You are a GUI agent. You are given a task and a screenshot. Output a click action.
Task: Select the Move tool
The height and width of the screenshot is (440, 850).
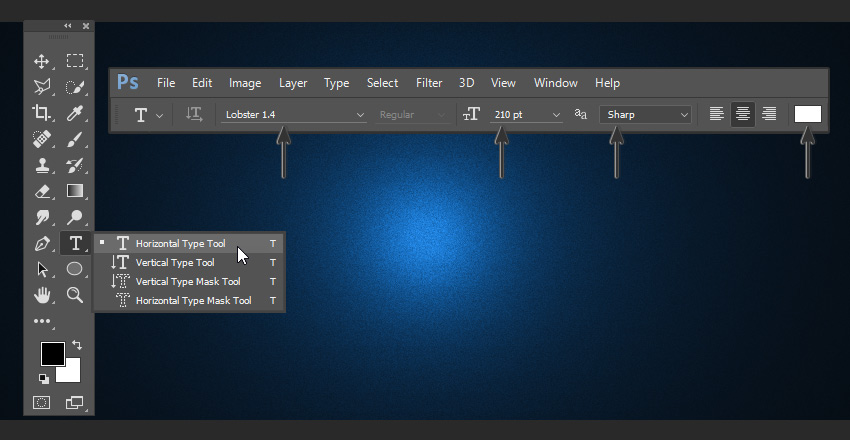pos(42,61)
